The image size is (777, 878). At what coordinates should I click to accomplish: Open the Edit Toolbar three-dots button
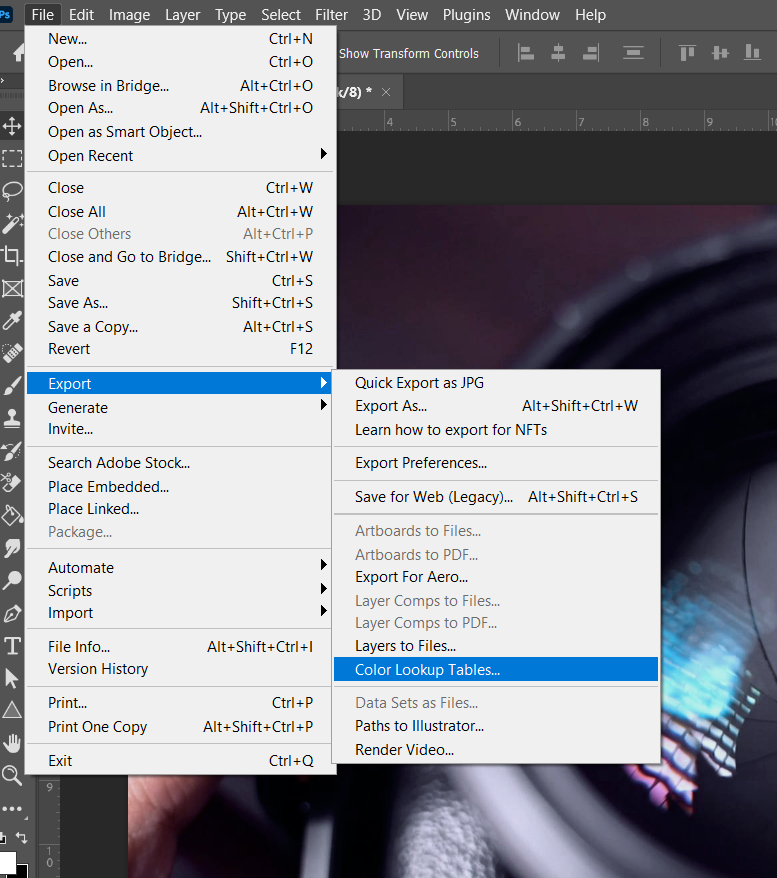click(x=12, y=809)
